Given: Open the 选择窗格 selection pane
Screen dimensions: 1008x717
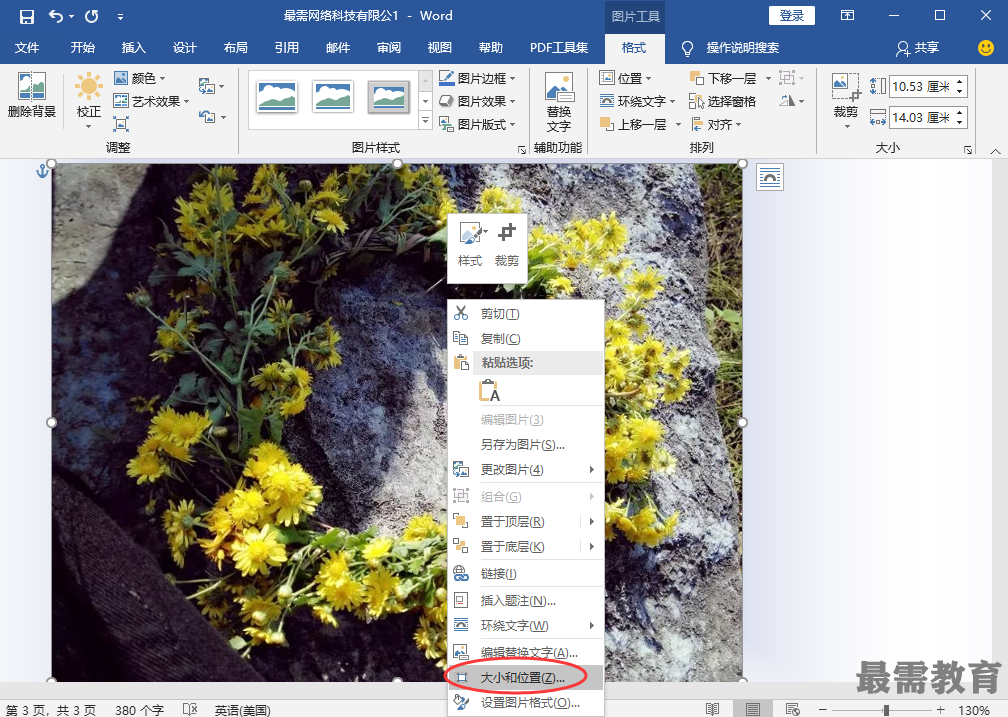Looking at the screenshot, I should pyautogui.click(x=723, y=102).
